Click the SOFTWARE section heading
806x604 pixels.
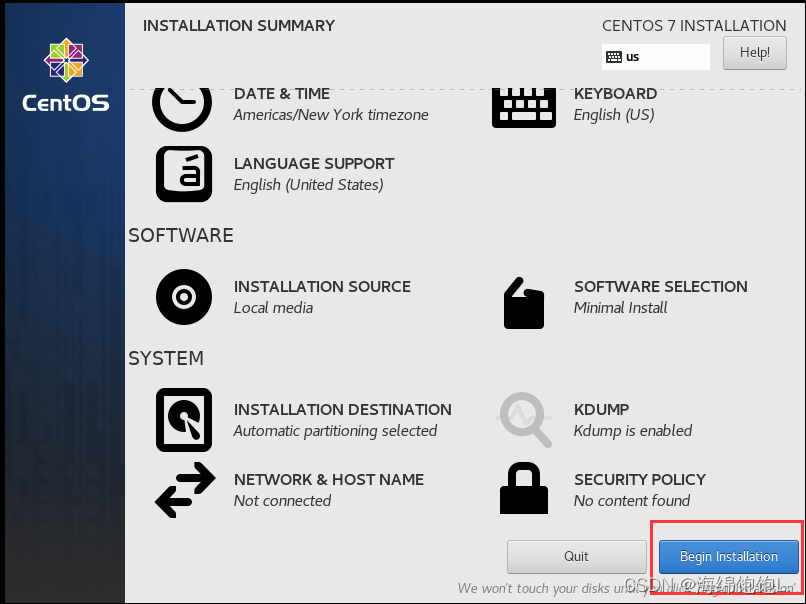181,235
